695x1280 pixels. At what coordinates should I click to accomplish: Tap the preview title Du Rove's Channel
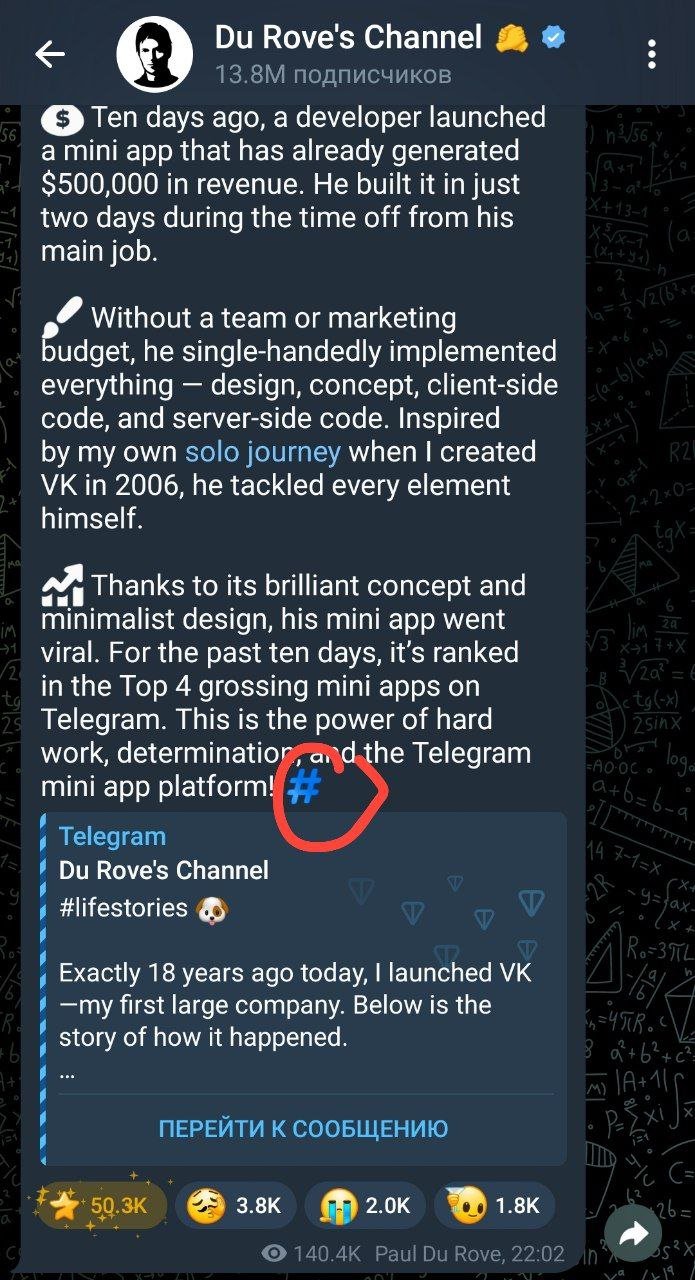click(164, 870)
